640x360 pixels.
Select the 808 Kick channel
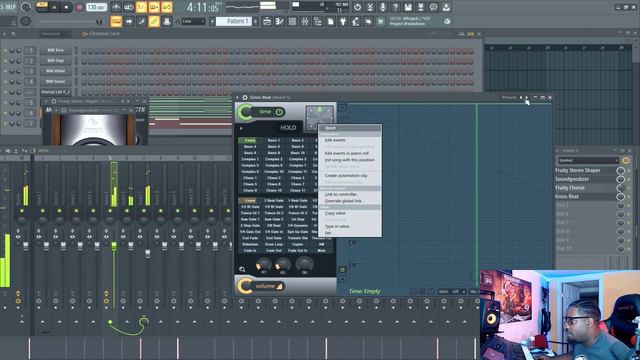tap(56, 50)
